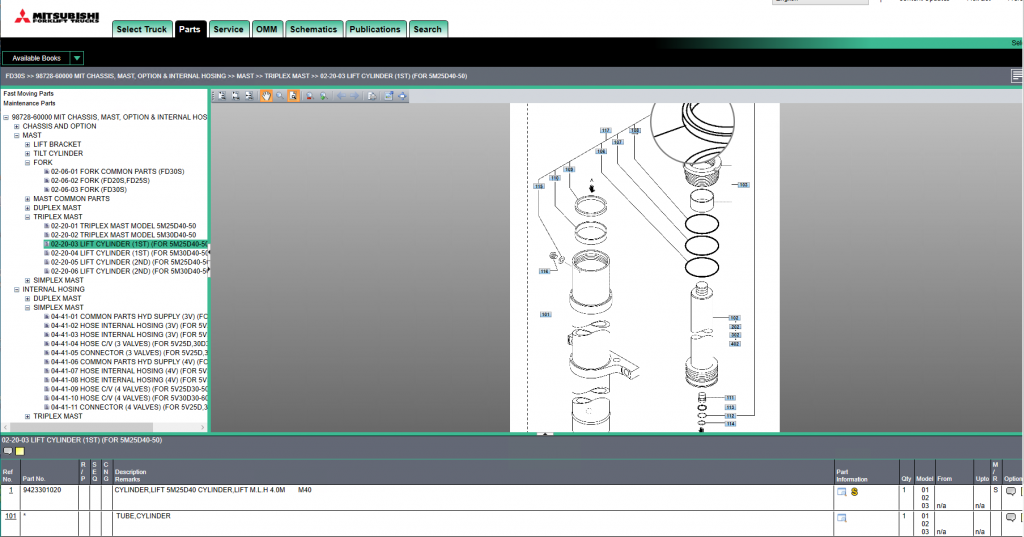Open the Select Truck tab
The image size is (1024, 537).
pos(142,29)
